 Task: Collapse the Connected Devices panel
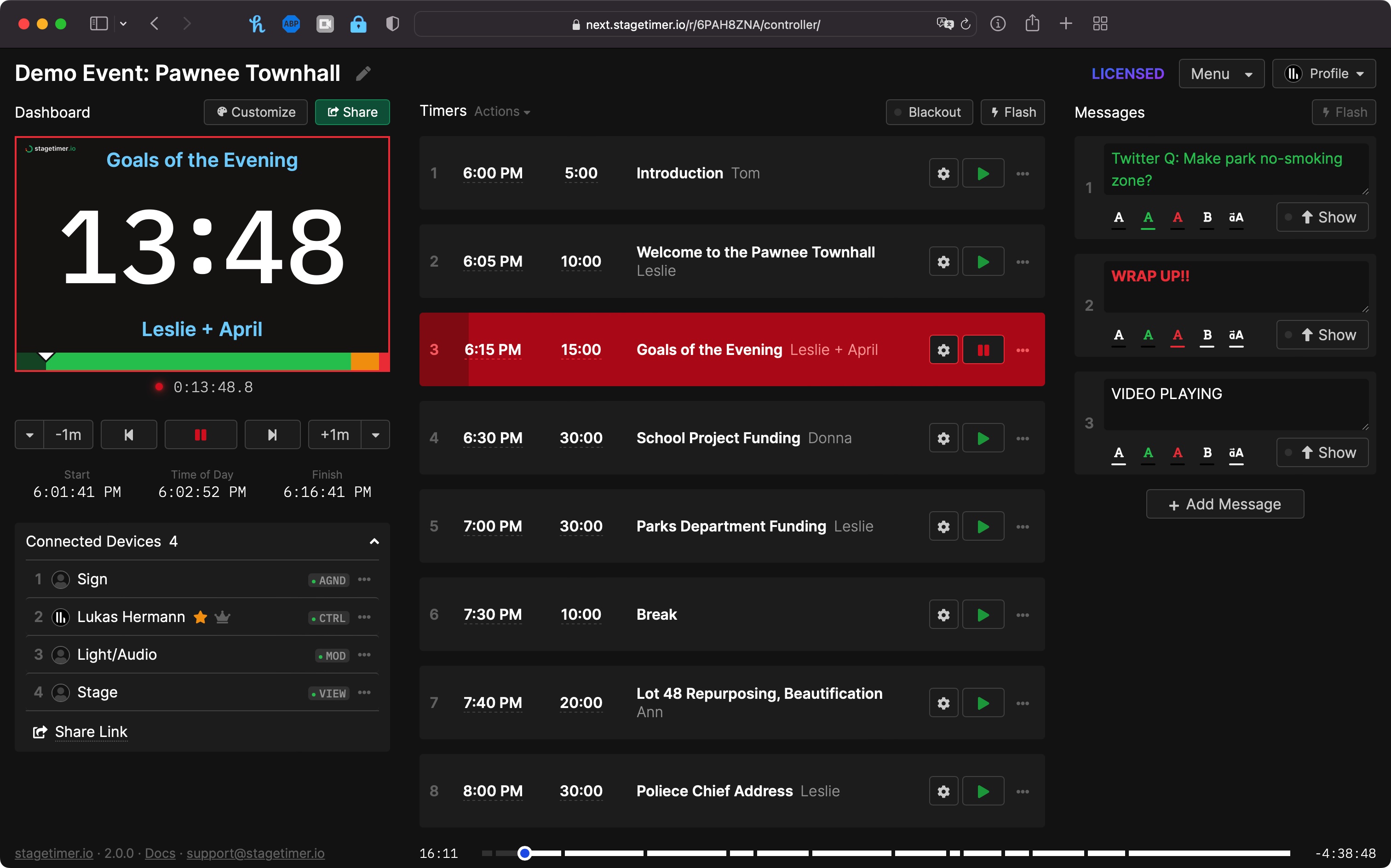[x=374, y=542]
